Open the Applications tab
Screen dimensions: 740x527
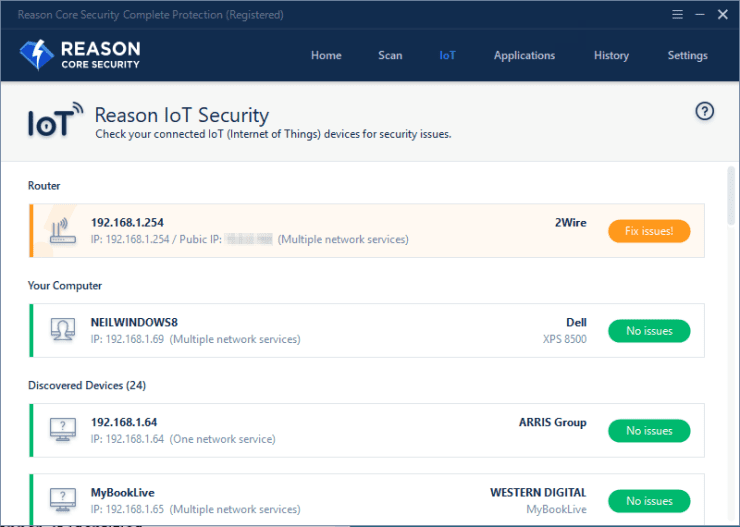524,55
